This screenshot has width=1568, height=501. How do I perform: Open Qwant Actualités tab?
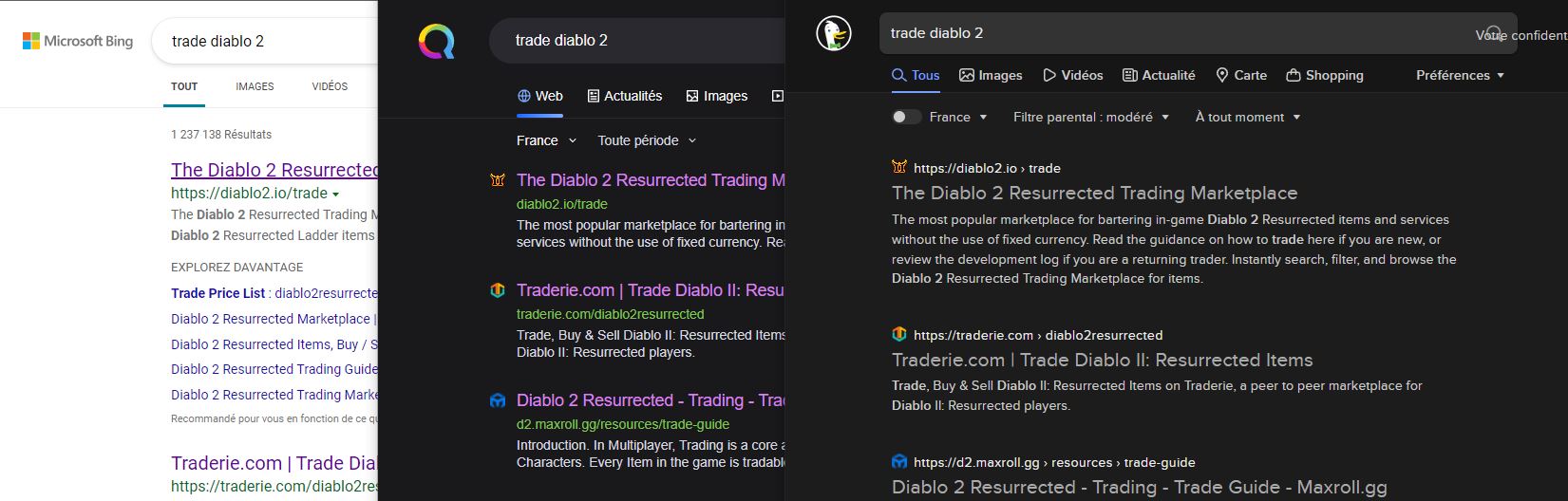625,96
